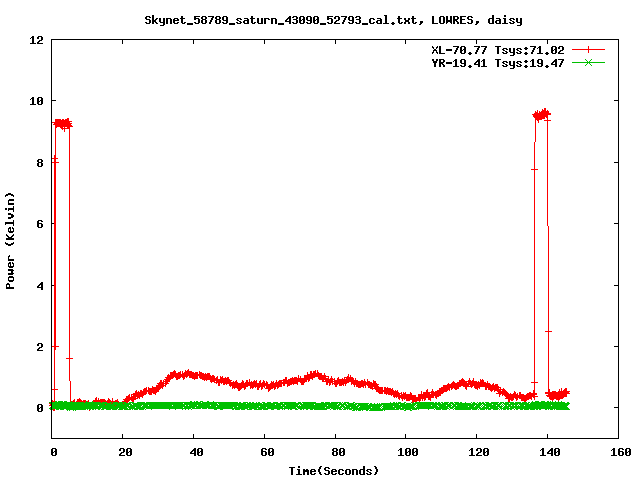640x480 pixels.
Task: Click the red curve peak near 40 seconds
Action: (188, 374)
